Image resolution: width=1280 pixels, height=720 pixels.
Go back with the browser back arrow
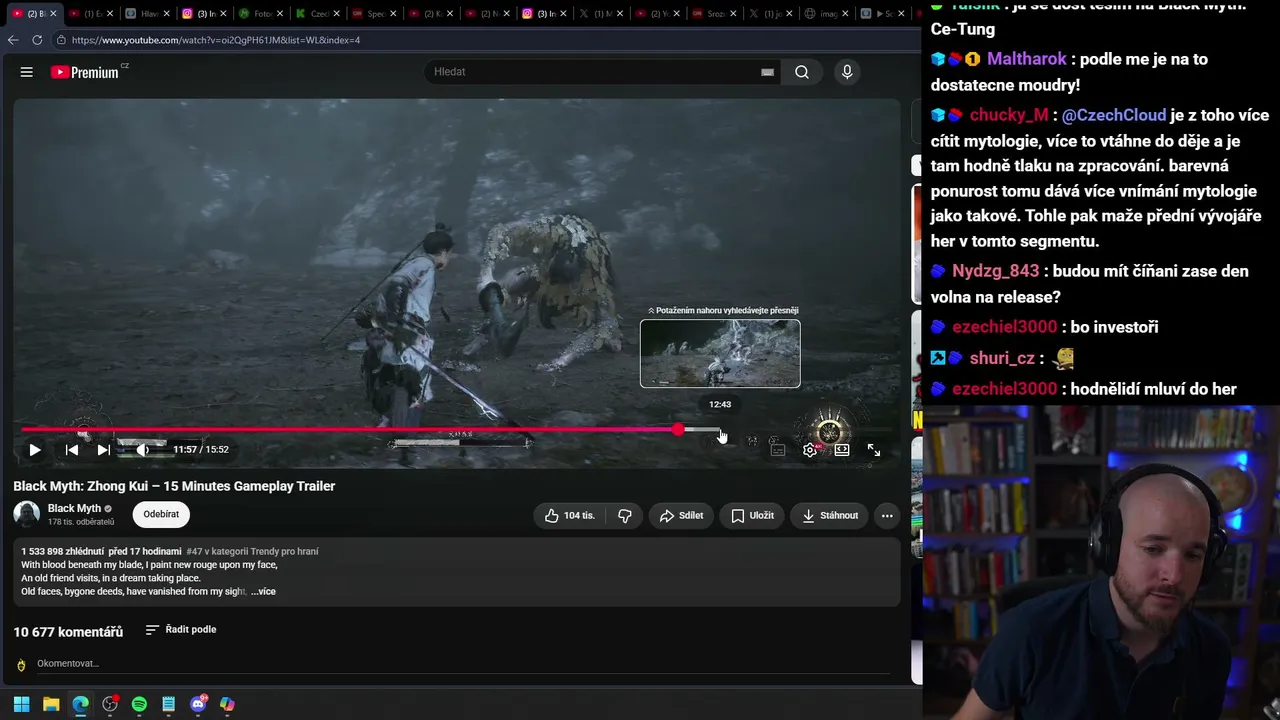13,40
